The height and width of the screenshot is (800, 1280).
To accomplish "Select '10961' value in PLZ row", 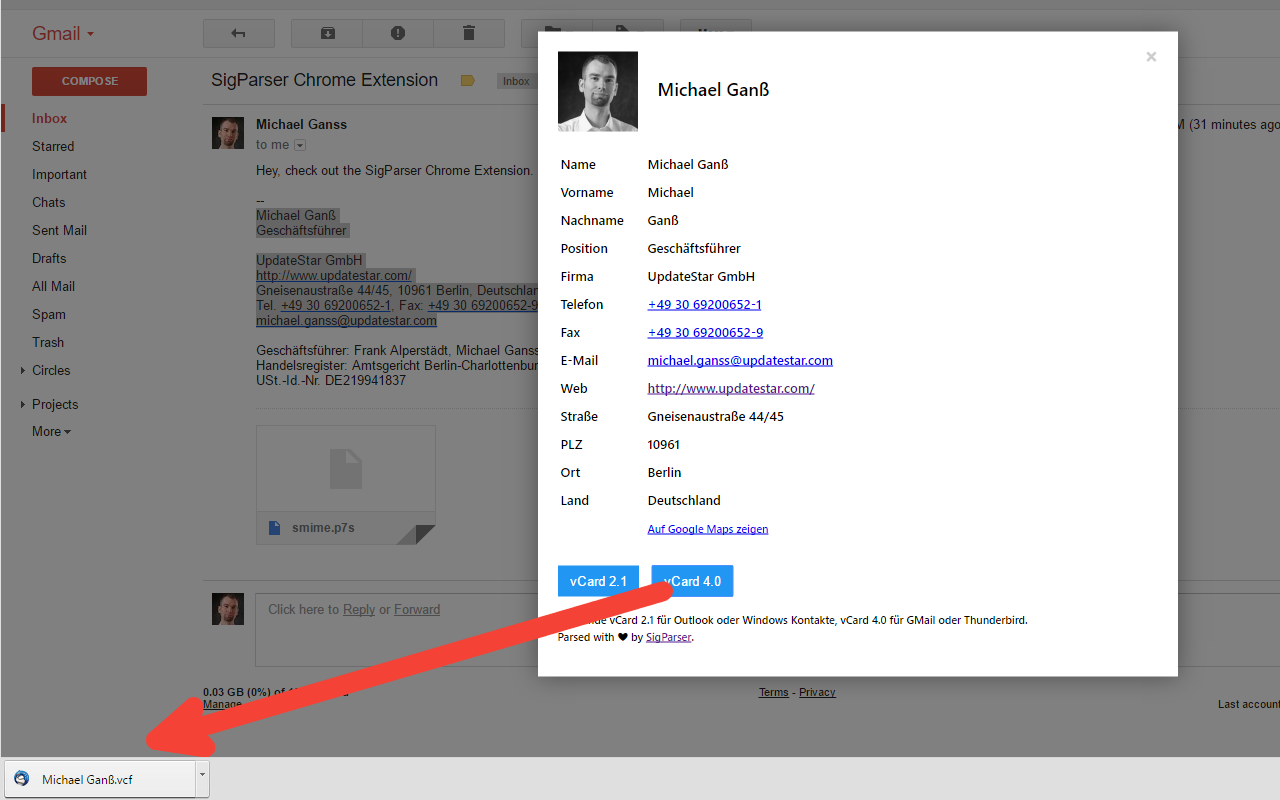I will coord(664,444).
